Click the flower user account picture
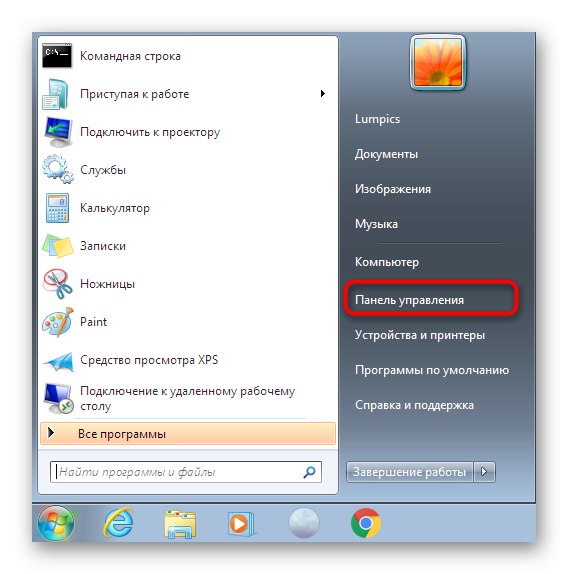The height and width of the screenshot is (574, 568). coord(438,62)
